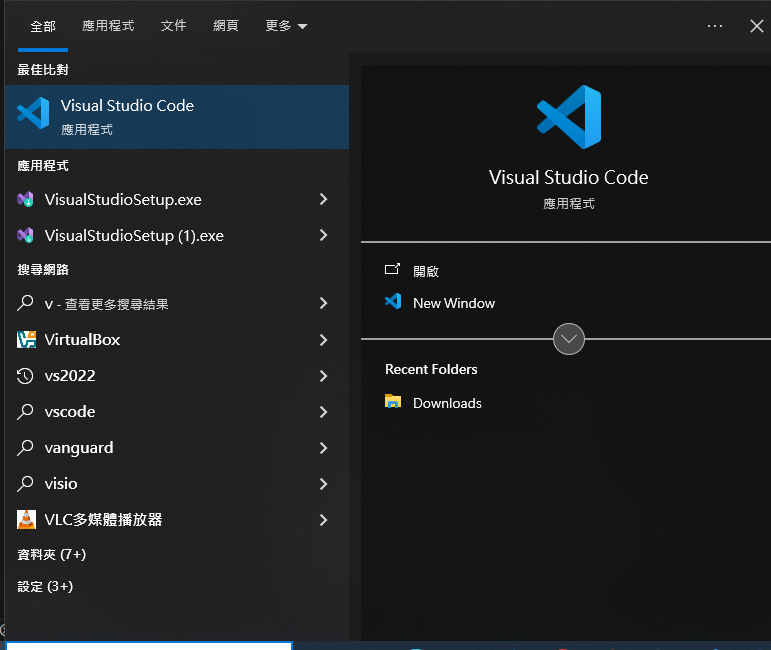Select the 網頁 search tab
The image size is (771, 650).
pos(226,26)
